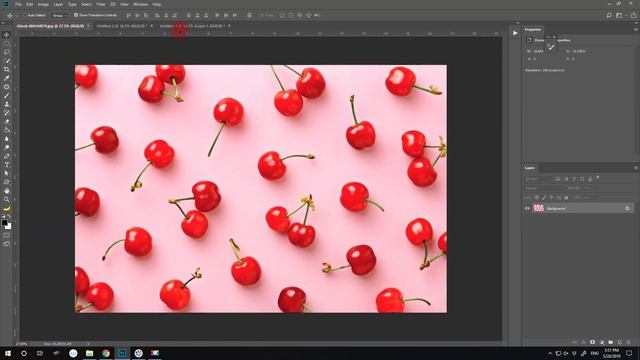Open the Image menu

pyautogui.click(x=43, y=4)
